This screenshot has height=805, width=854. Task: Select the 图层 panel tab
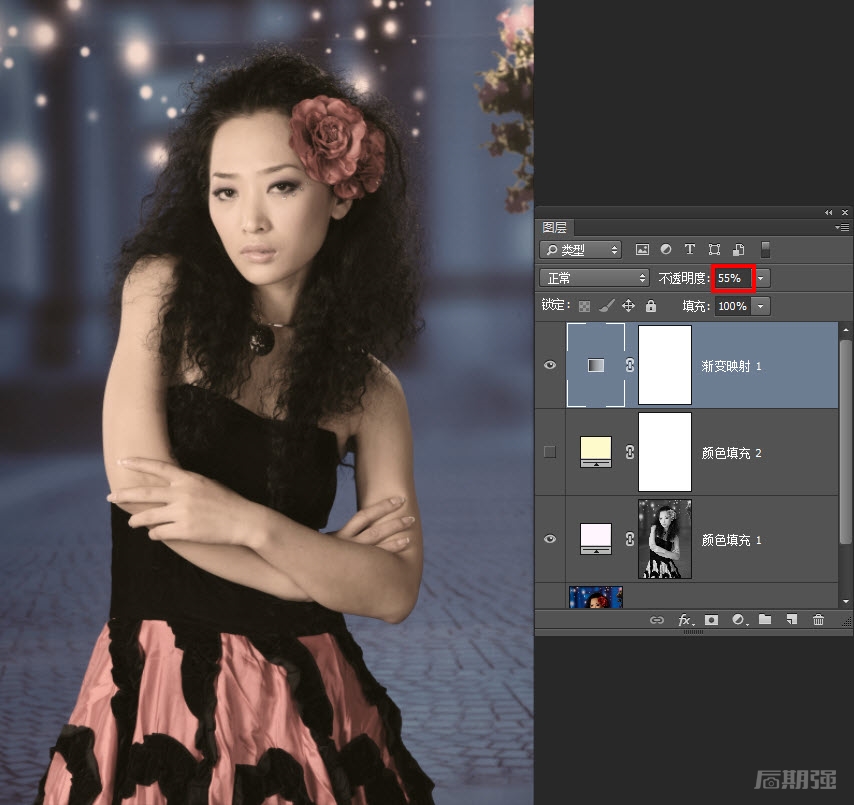(555, 228)
